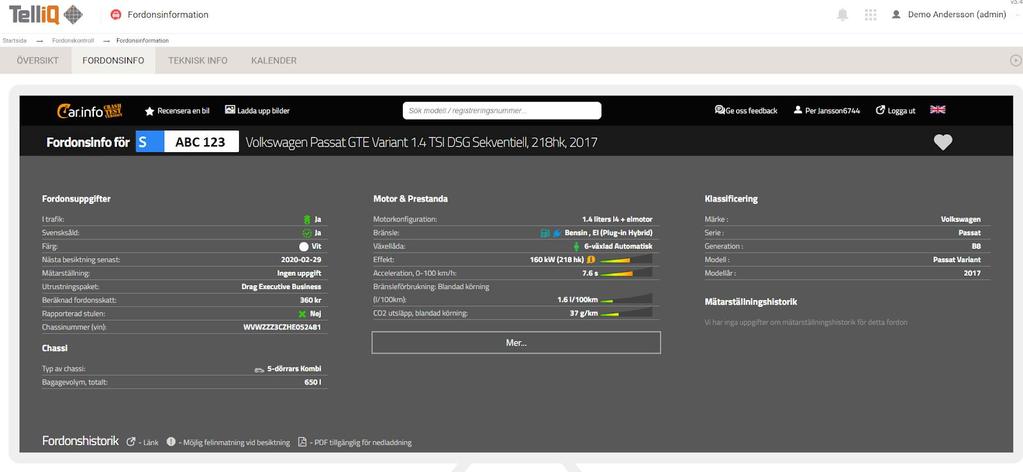Click the fuel pump icon beside Bensin

coord(544,233)
